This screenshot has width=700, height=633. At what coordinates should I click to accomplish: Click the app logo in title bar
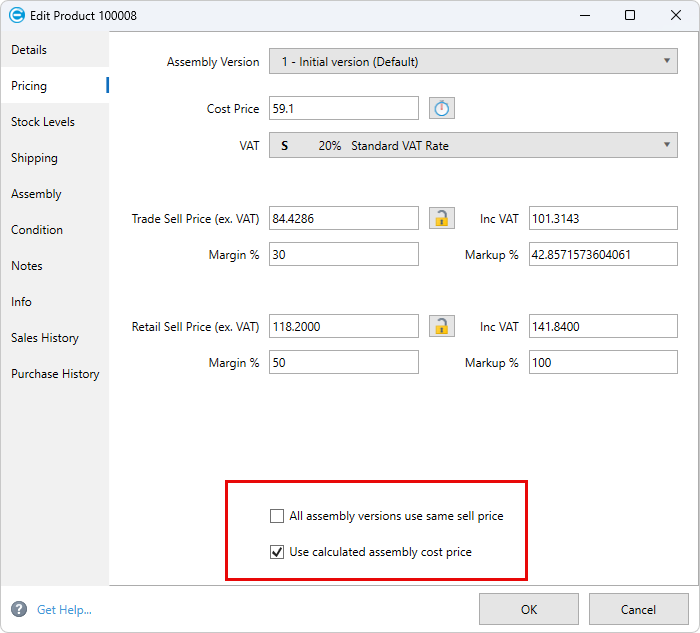(x=15, y=15)
